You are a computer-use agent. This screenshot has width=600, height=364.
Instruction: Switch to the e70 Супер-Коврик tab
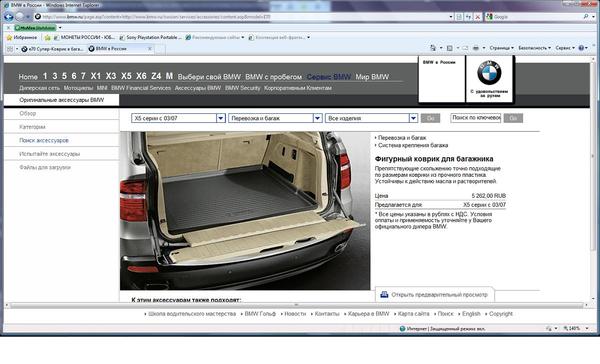coord(52,49)
